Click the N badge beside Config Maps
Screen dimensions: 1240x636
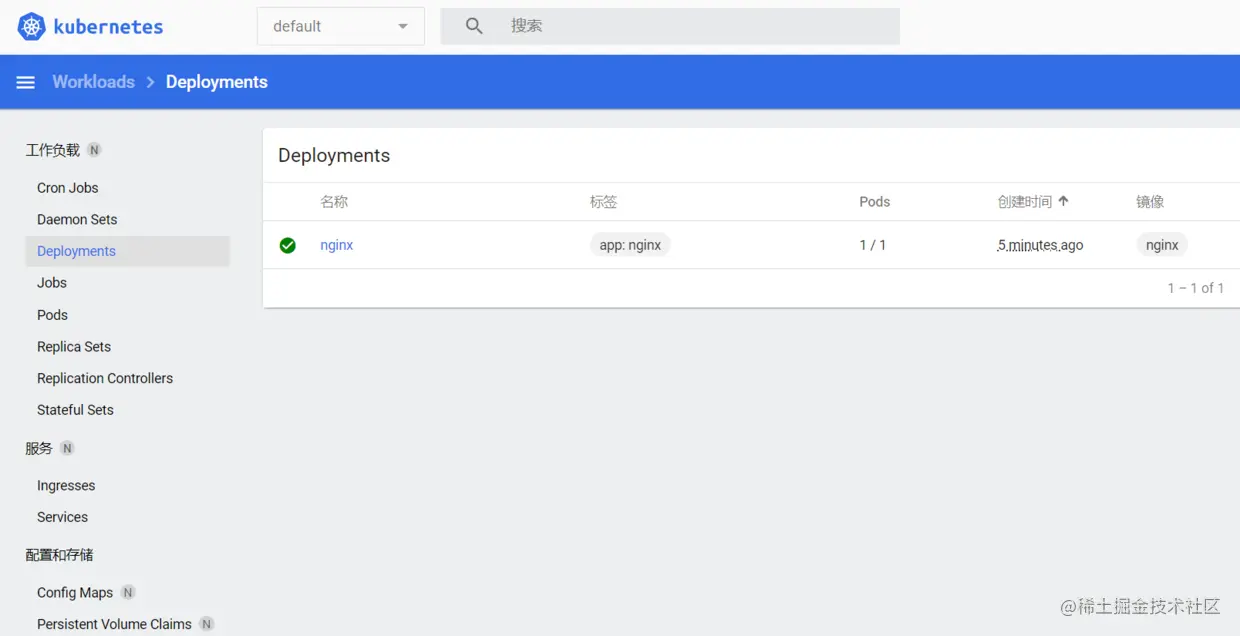(128, 592)
